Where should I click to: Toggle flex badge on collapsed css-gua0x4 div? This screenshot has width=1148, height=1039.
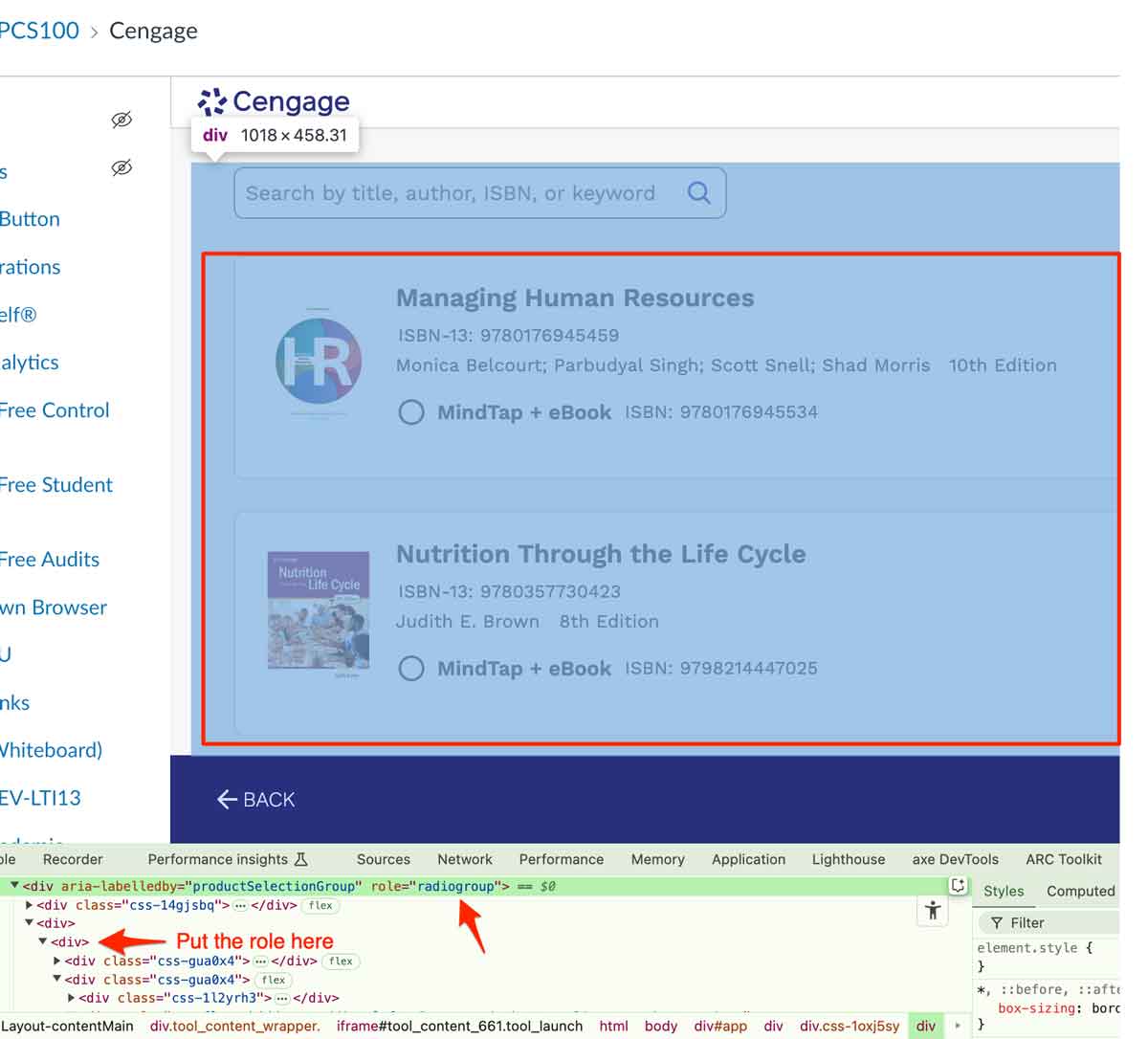click(x=341, y=962)
